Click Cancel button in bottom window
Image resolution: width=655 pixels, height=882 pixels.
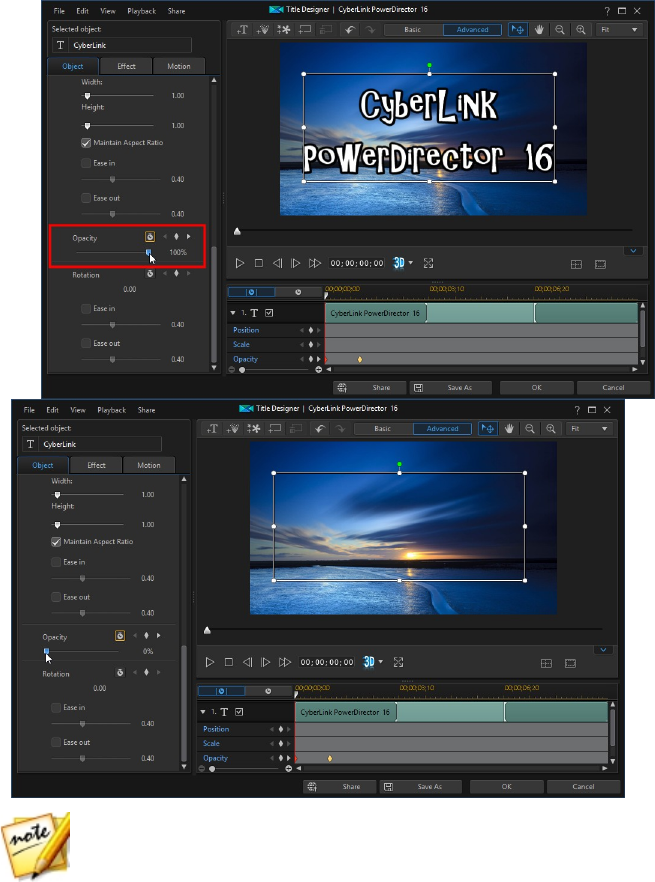(583, 786)
